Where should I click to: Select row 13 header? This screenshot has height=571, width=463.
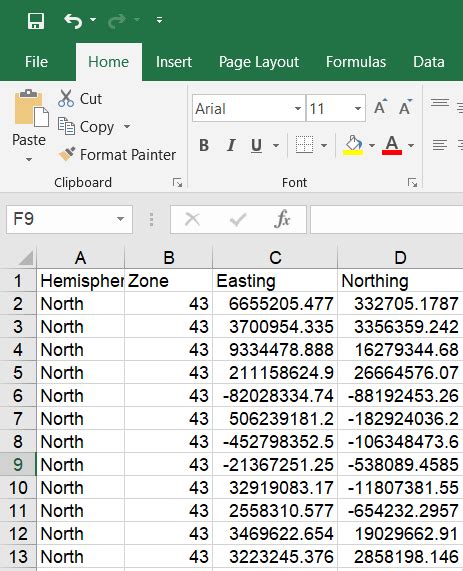(x=18, y=556)
